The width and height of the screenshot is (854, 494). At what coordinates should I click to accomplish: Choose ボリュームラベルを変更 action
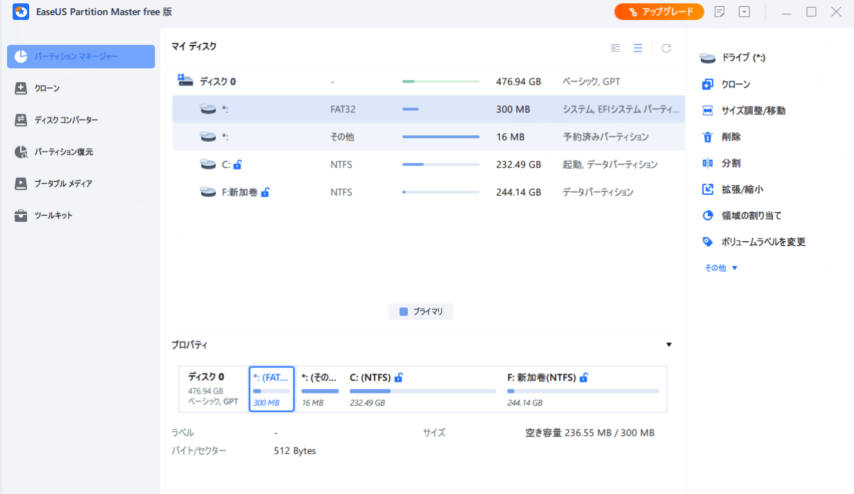tap(763, 242)
